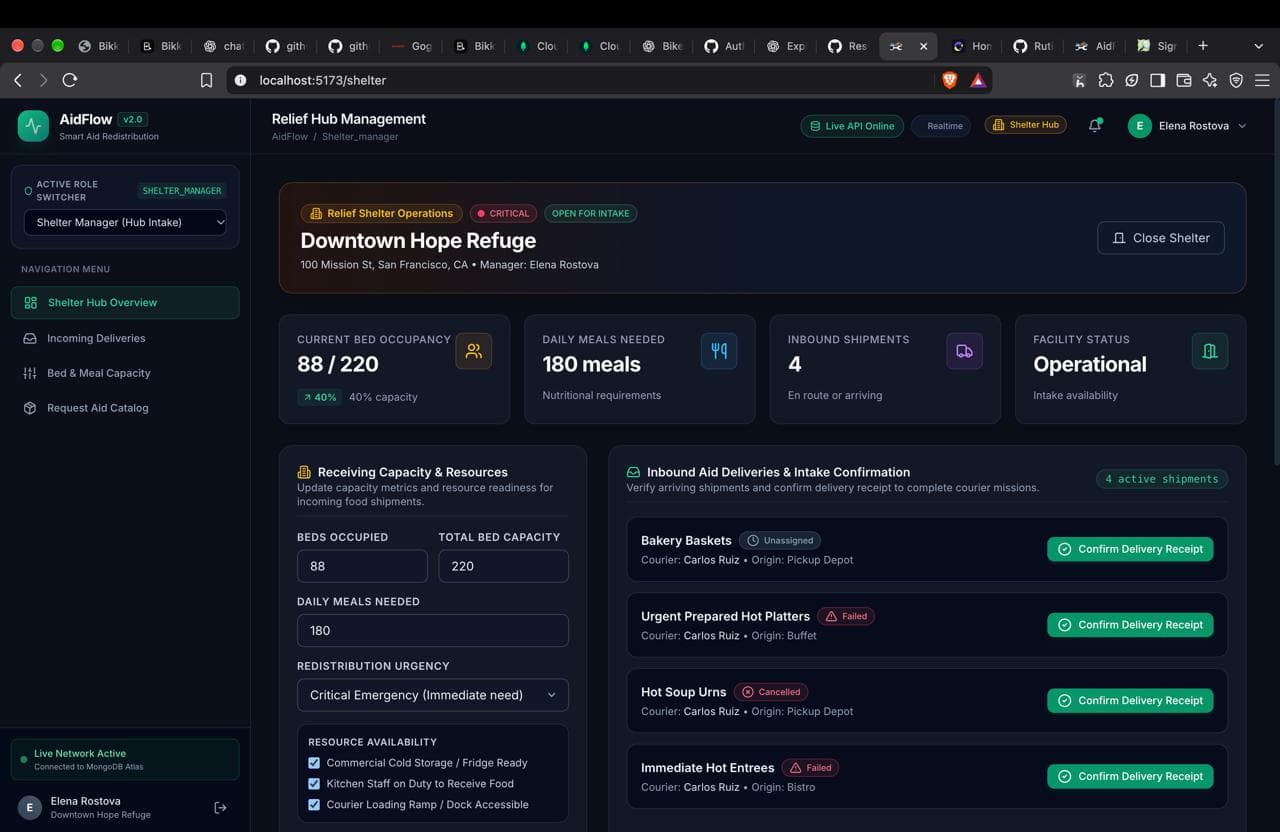Click the Unassigned tag on Bakery Baskets
Screen dimensions: 1280x832
[x=781, y=540]
